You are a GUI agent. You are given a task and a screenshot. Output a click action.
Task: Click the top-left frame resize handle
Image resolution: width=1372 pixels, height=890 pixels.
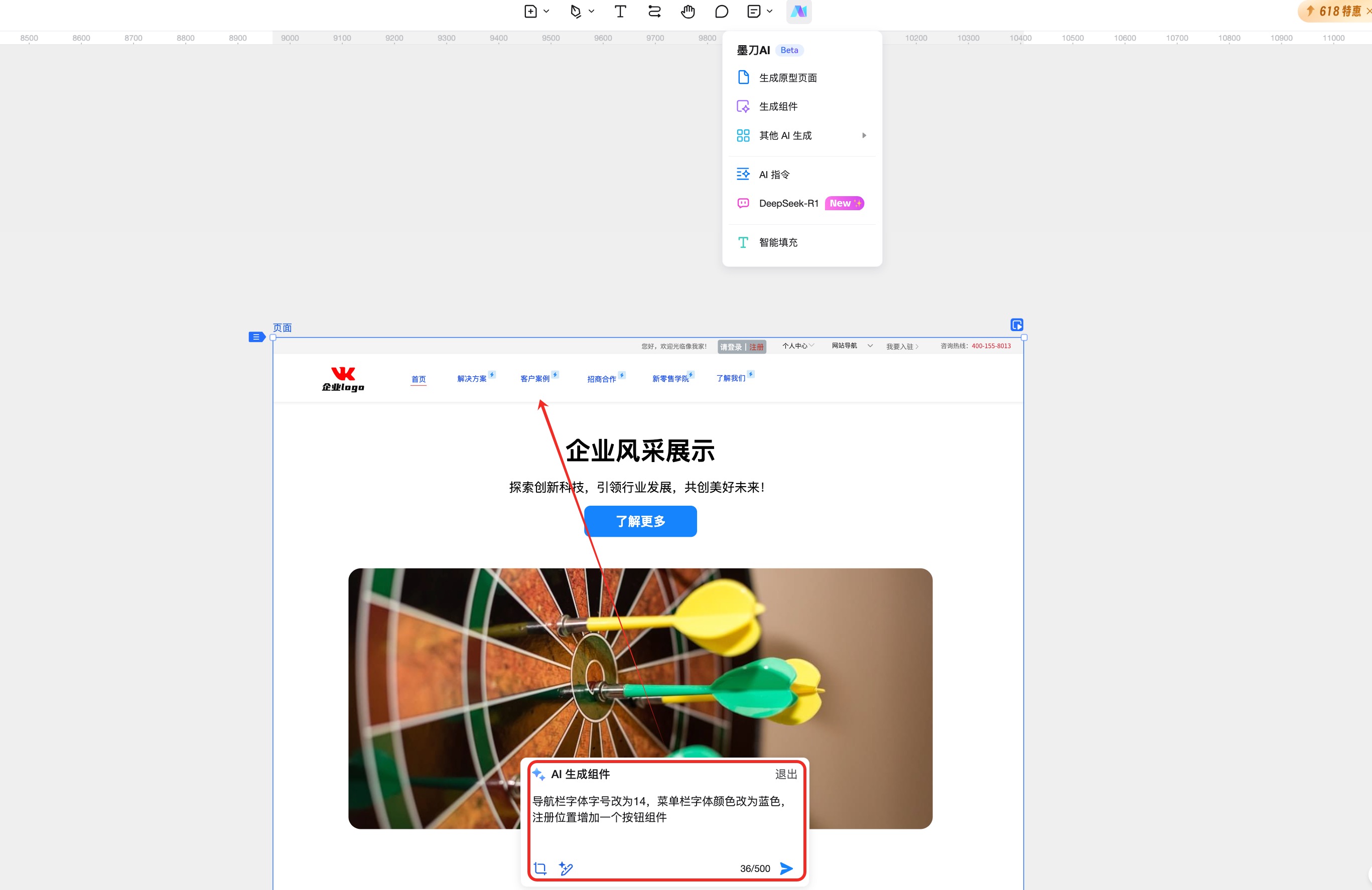pyautogui.click(x=273, y=338)
